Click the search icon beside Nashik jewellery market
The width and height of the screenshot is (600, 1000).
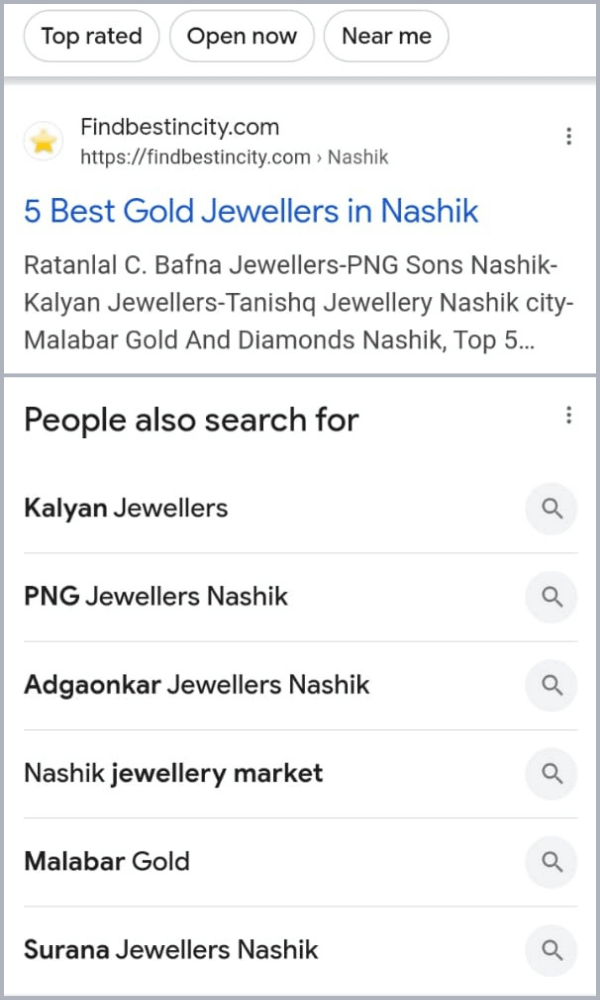(x=551, y=773)
